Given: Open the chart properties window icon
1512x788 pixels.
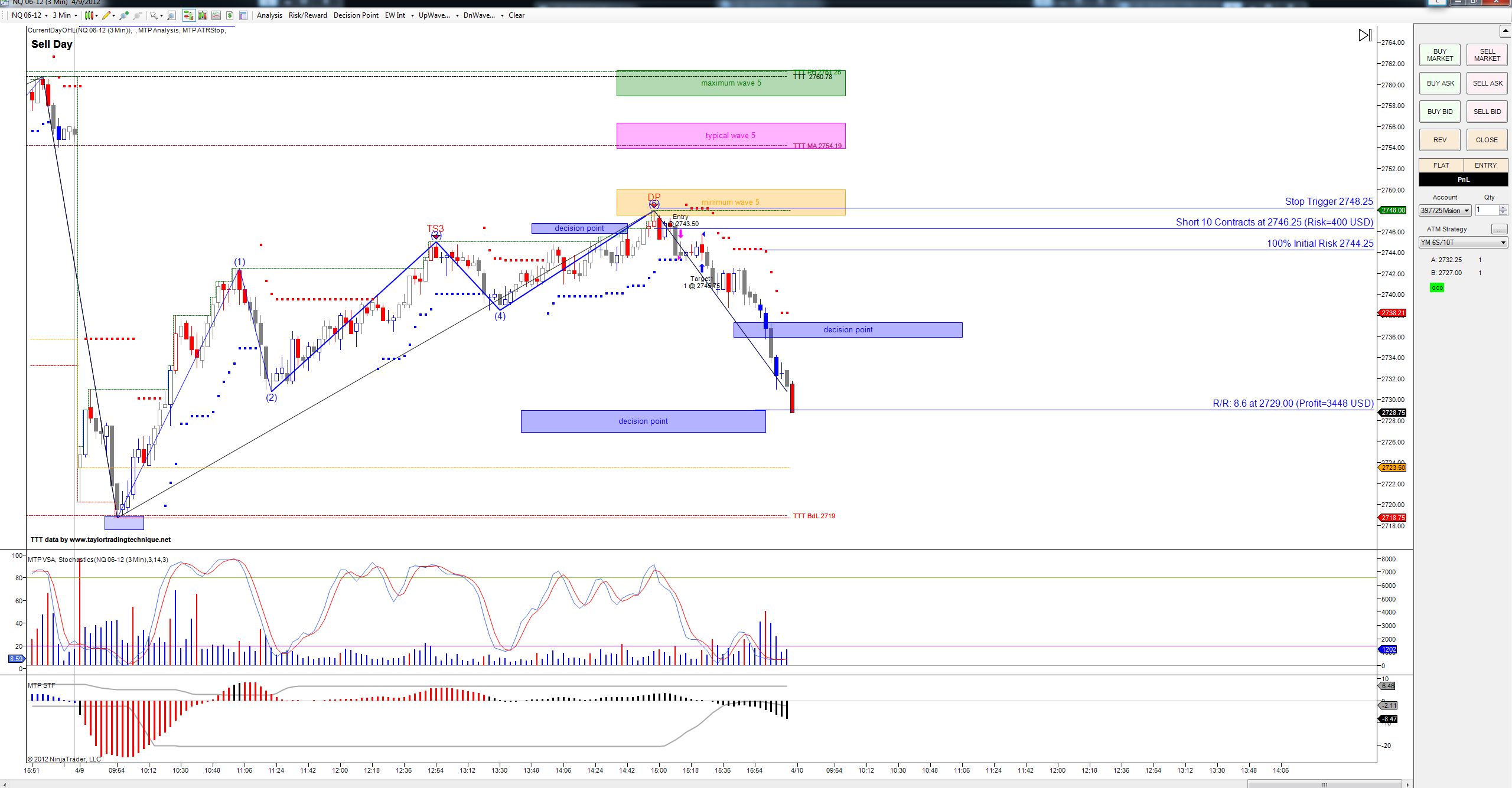Looking at the screenshot, I should pyautogui.click(x=243, y=15).
